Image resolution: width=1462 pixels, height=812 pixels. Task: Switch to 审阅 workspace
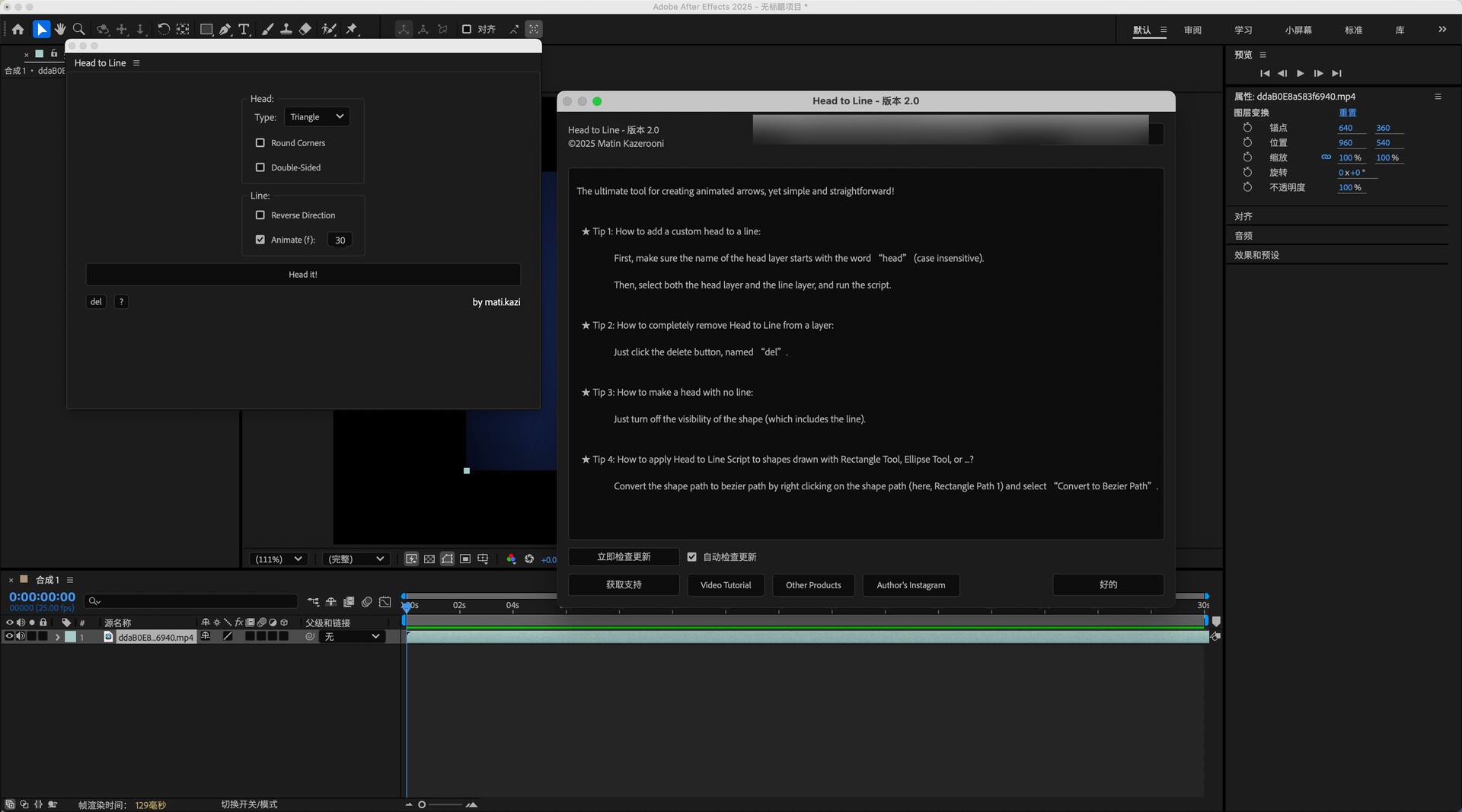[x=1192, y=30]
